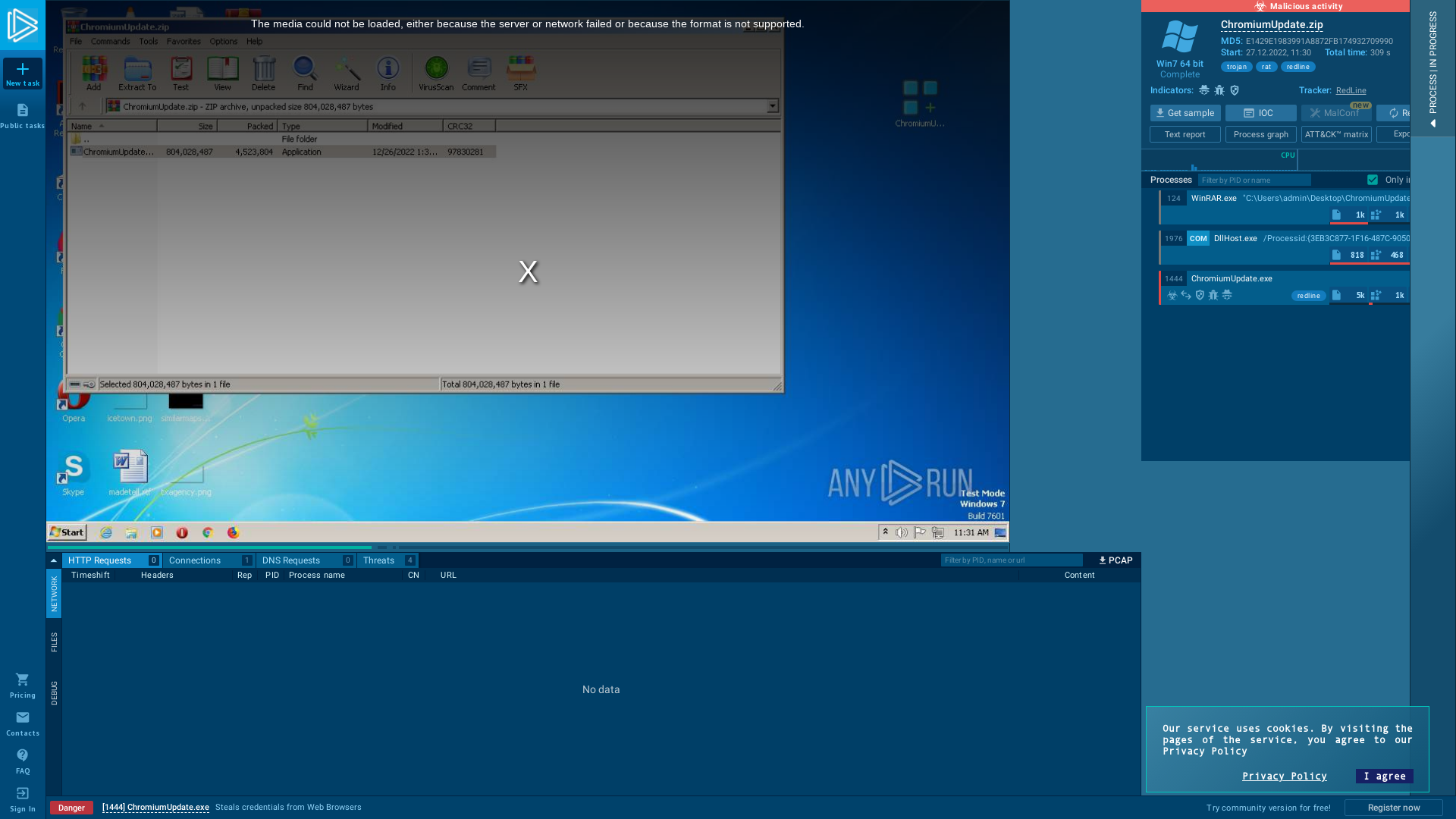Open Public tasks in sidebar
Screen dimensions: 1456x819
(x=23, y=116)
